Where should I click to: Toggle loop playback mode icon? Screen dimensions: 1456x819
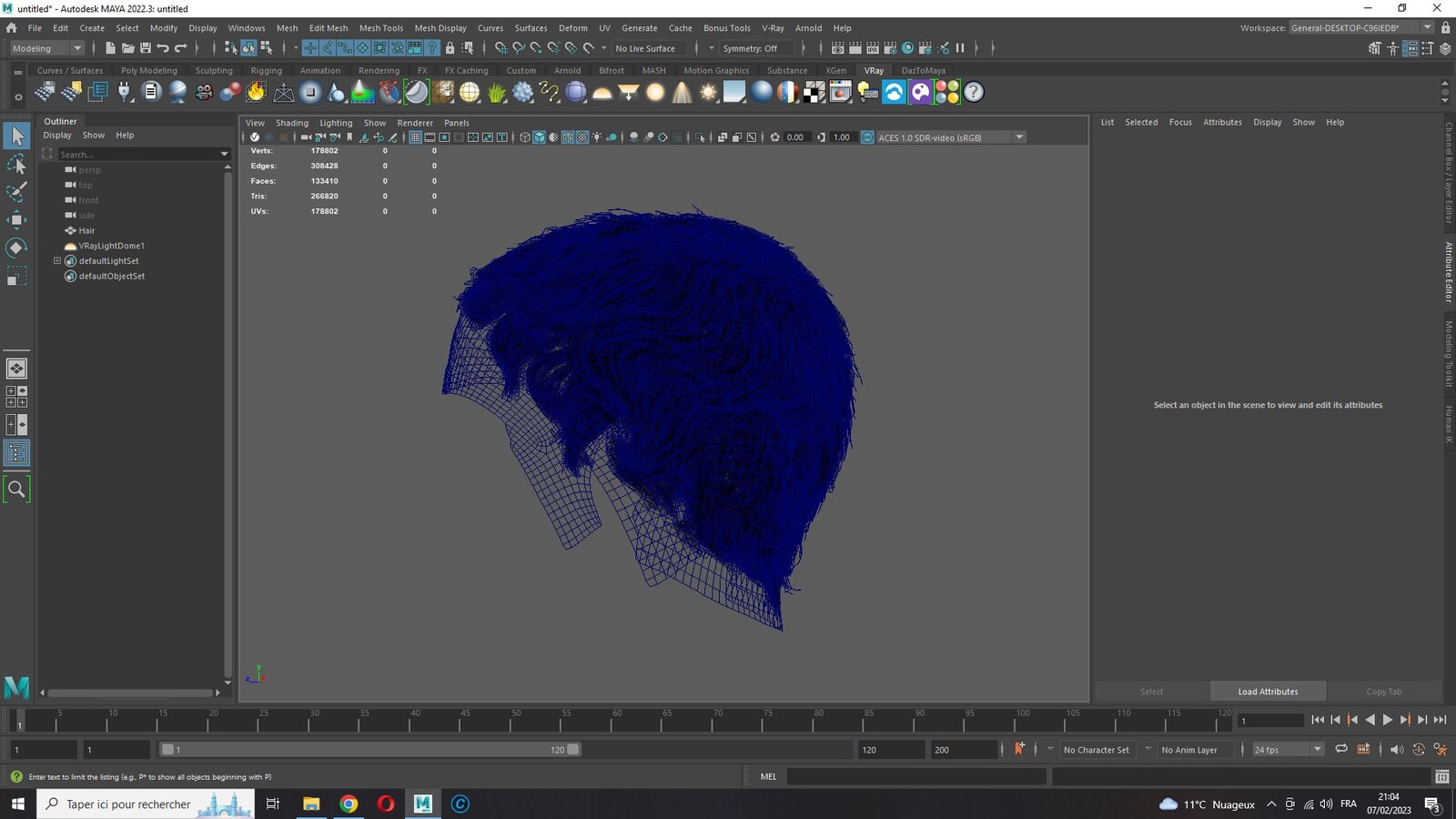coord(1340,749)
